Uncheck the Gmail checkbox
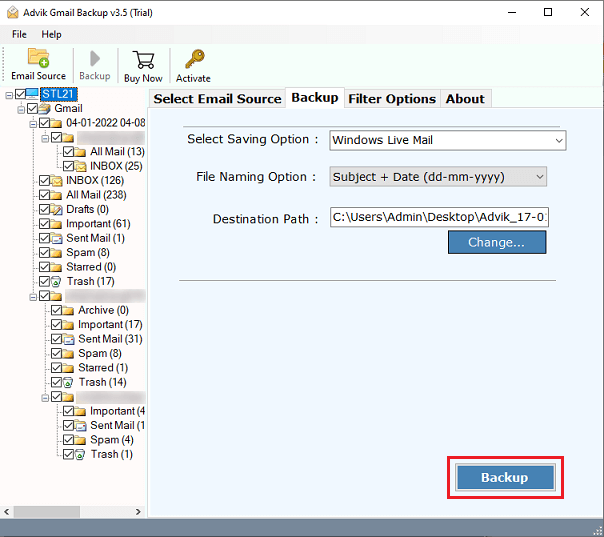Screen dimensions: 604x537 pyautogui.click(x=32, y=108)
